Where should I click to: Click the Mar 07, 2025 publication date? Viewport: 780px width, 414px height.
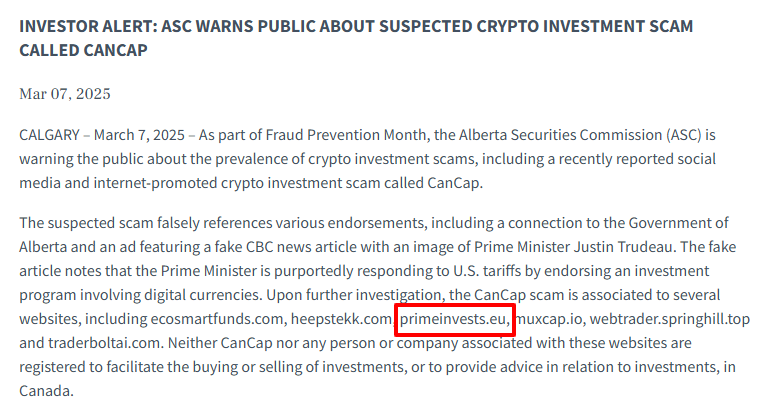[x=65, y=94]
